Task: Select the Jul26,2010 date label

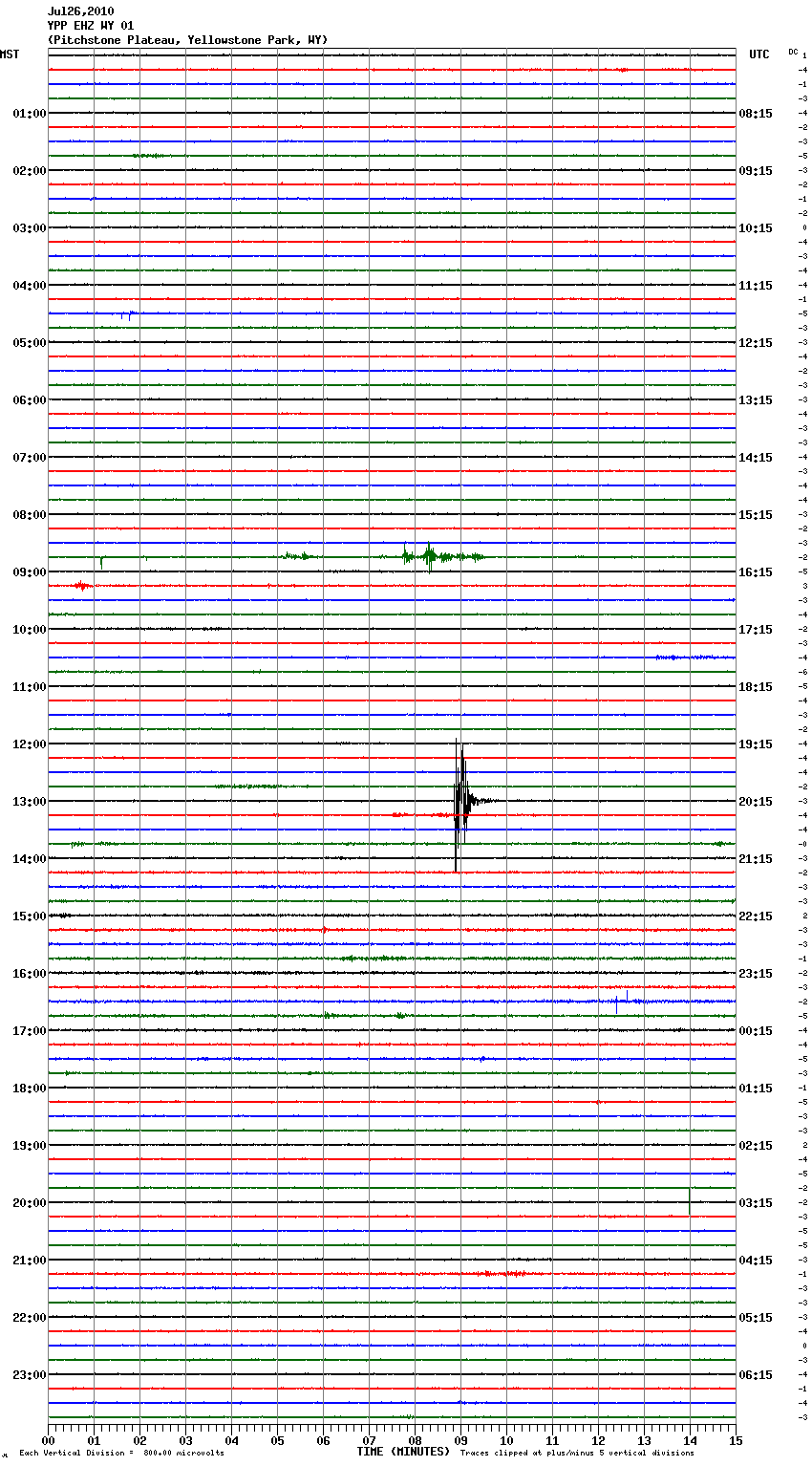Action: point(80,11)
